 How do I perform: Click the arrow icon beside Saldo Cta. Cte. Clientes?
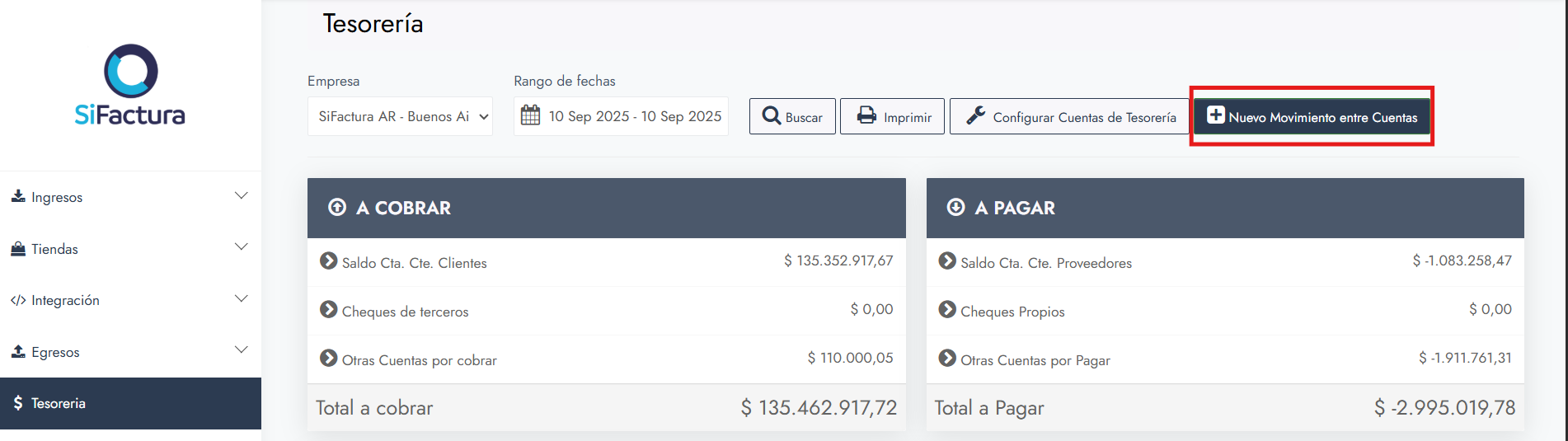328,261
